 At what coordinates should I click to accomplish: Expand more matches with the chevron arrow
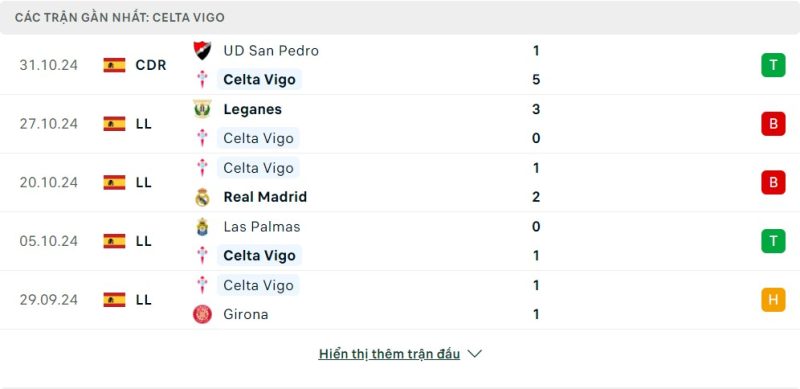(474, 354)
